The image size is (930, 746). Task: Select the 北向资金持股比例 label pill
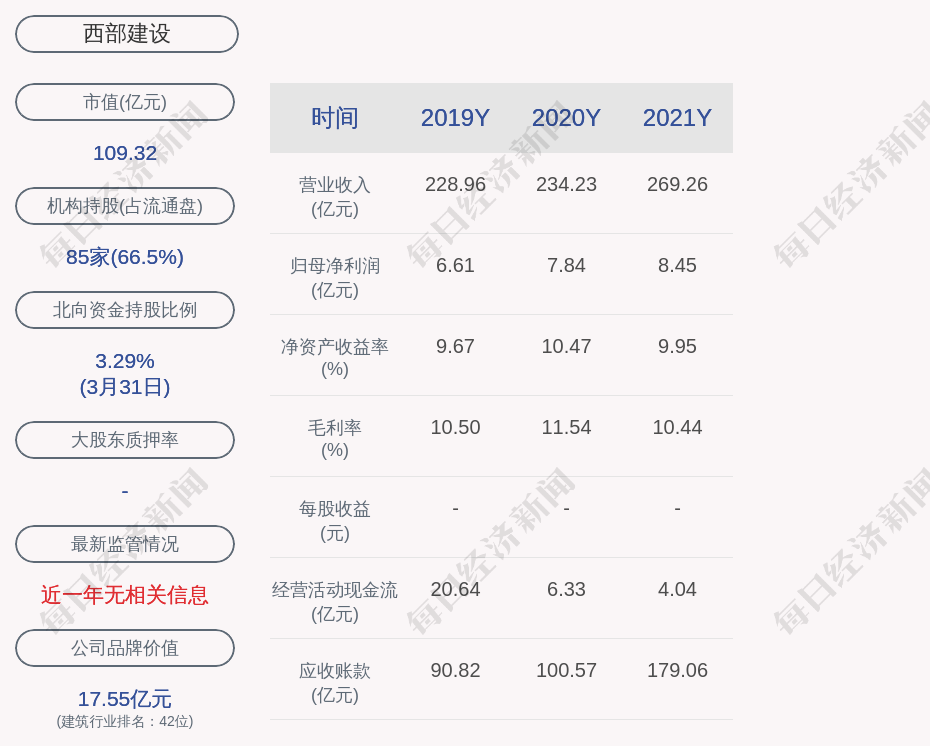[x=125, y=310]
